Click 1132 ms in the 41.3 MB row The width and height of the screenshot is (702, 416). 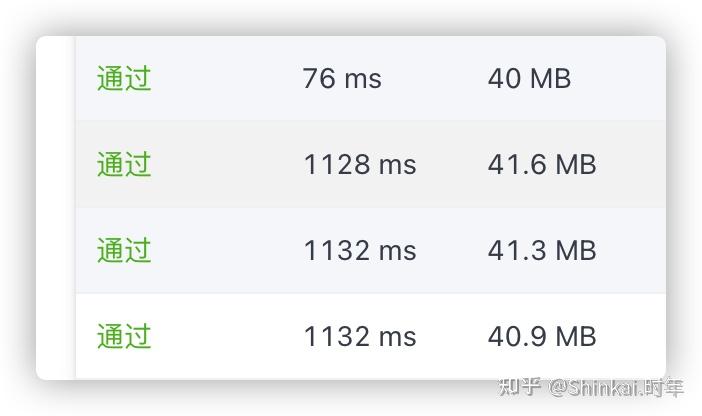[359, 250]
